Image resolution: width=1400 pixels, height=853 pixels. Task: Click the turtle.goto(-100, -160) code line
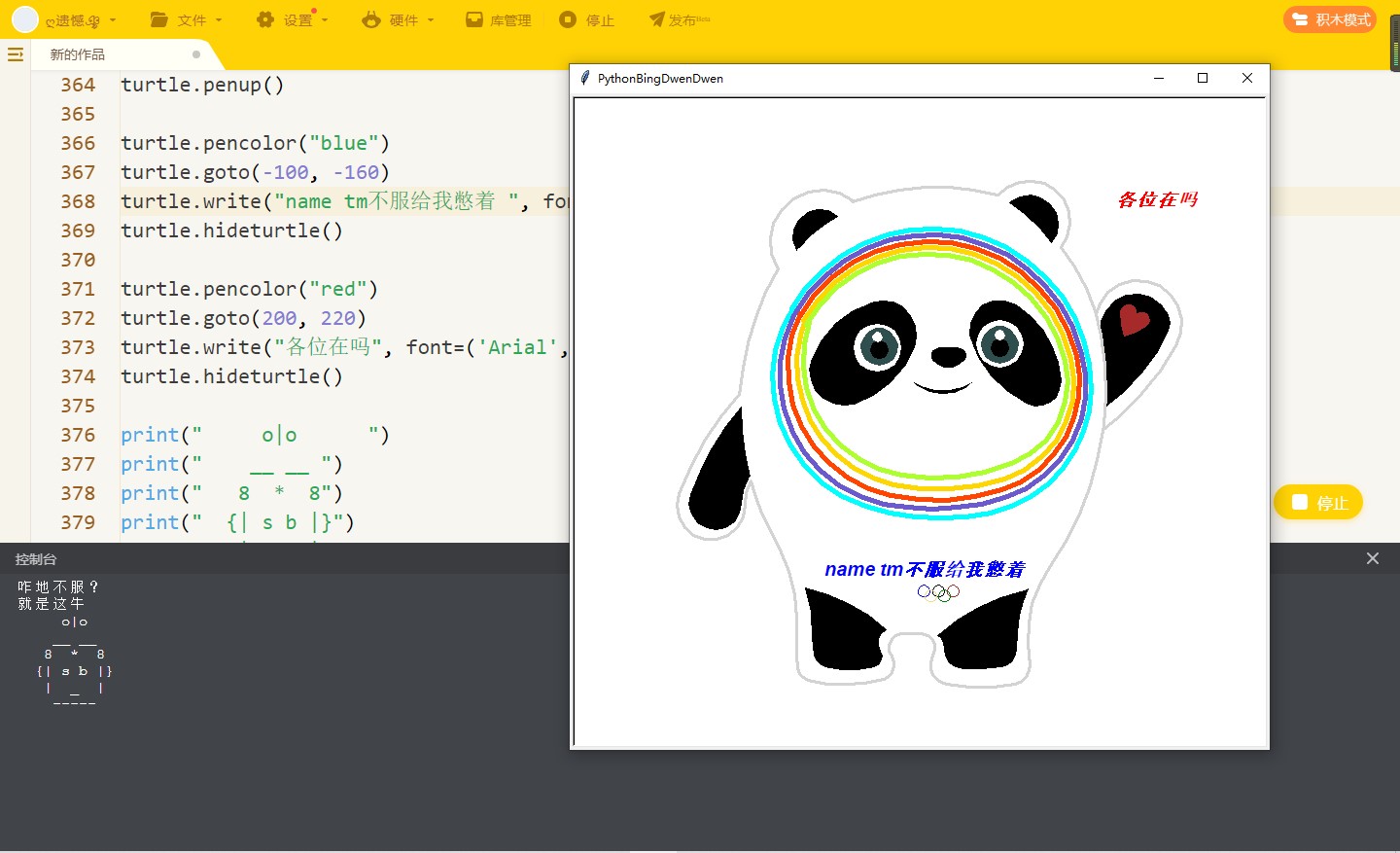(255, 172)
